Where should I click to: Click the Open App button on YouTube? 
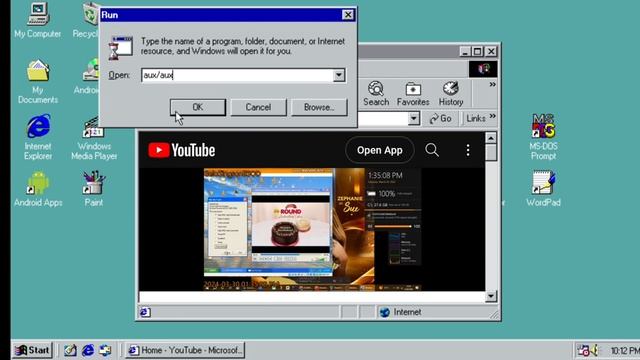380,150
